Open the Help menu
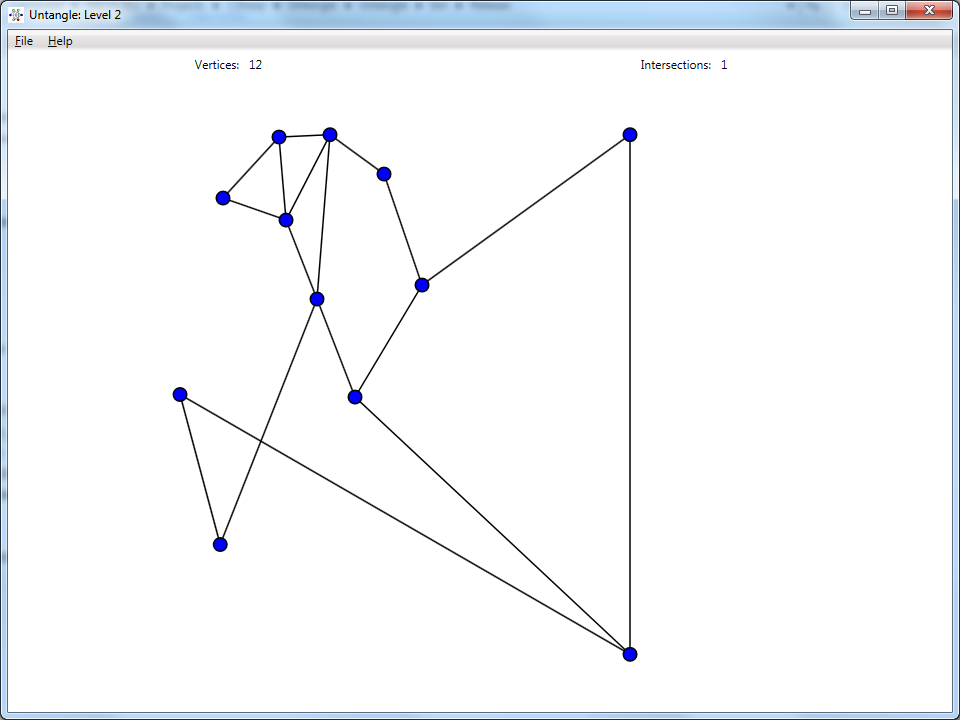The height and width of the screenshot is (720, 960). (x=60, y=41)
